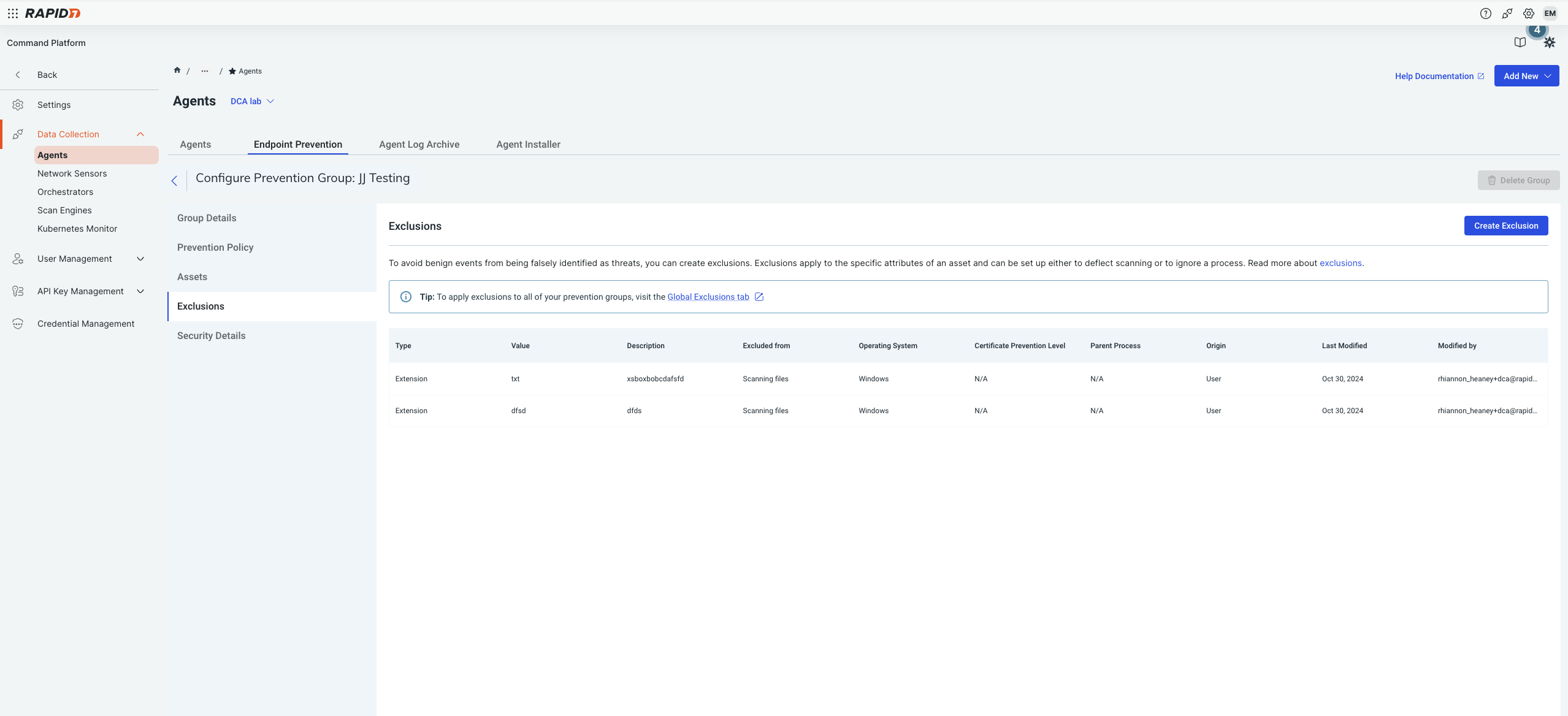1568x716 pixels.
Task: Collapse the Data Collection sidebar section
Action: click(140, 134)
